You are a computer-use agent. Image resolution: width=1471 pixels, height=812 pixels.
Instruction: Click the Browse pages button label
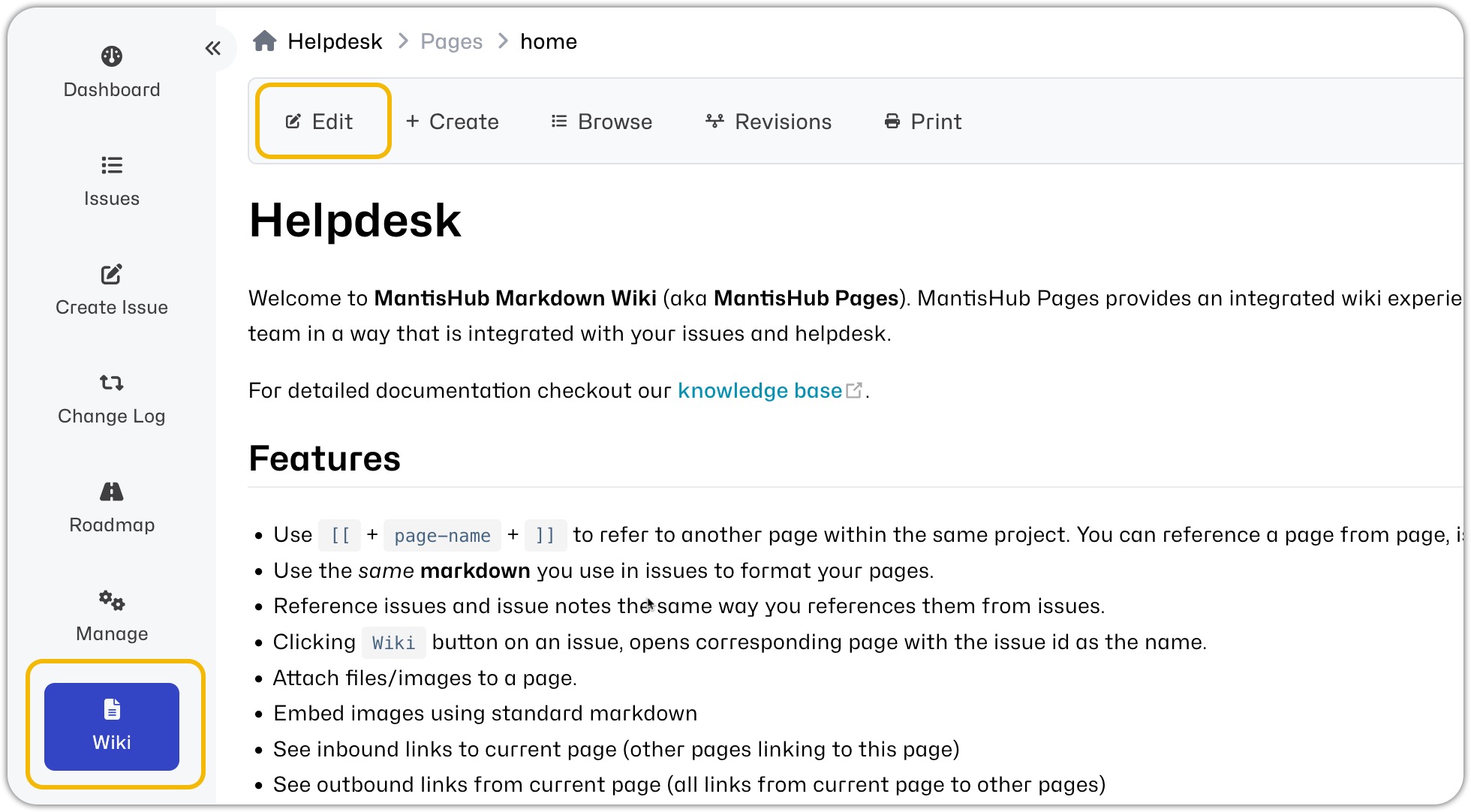(x=615, y=122)
